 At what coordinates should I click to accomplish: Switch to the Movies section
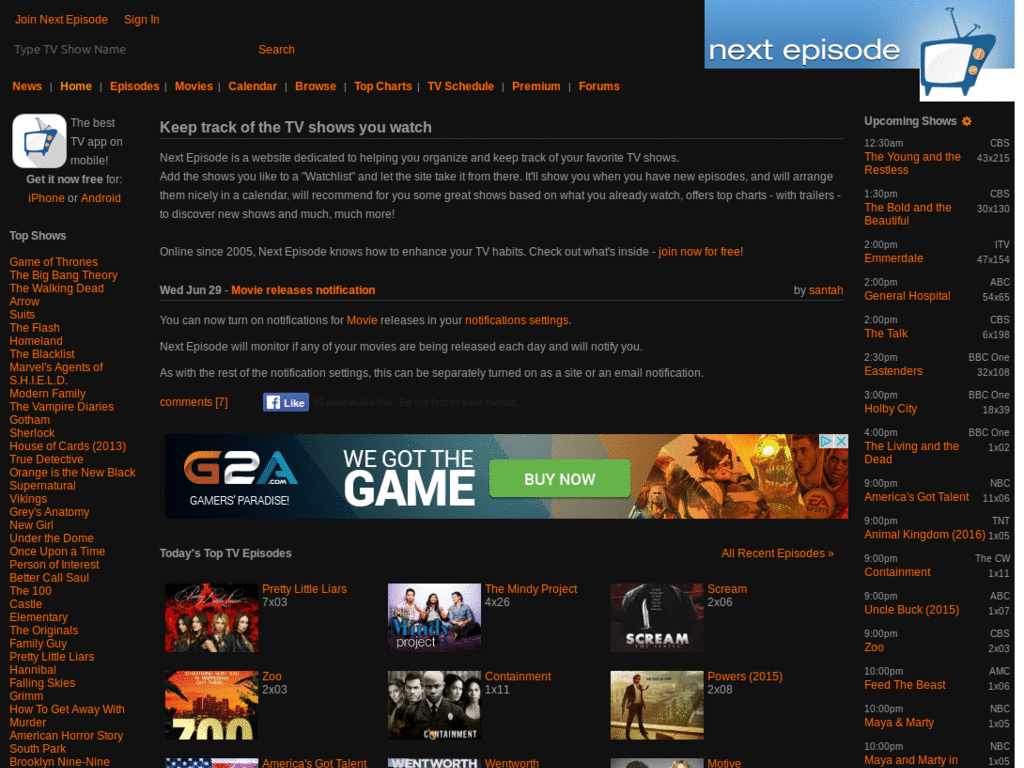(x=193, y=86)
